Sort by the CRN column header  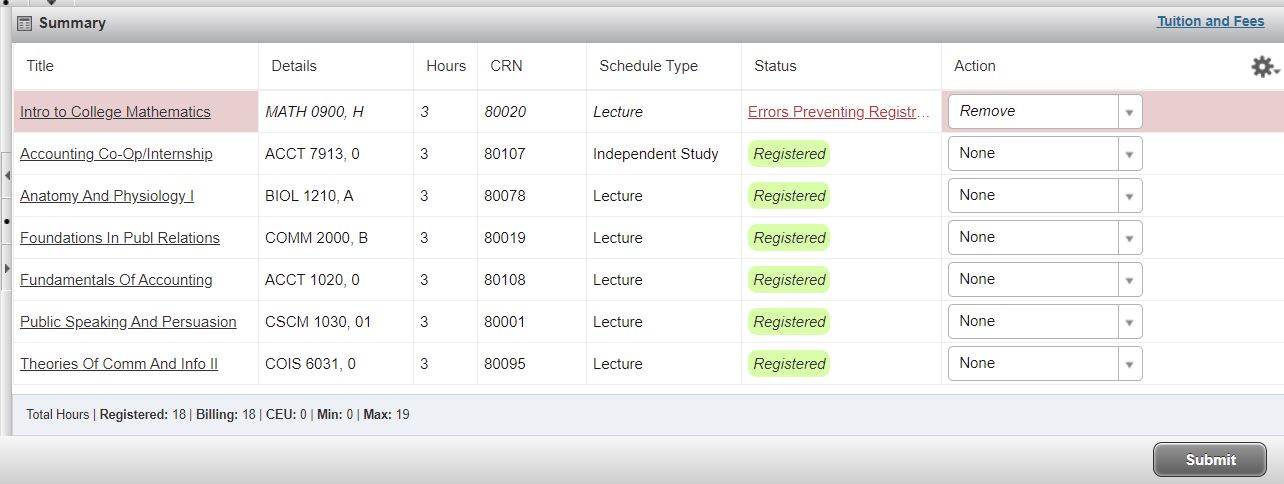coord(506,66)
